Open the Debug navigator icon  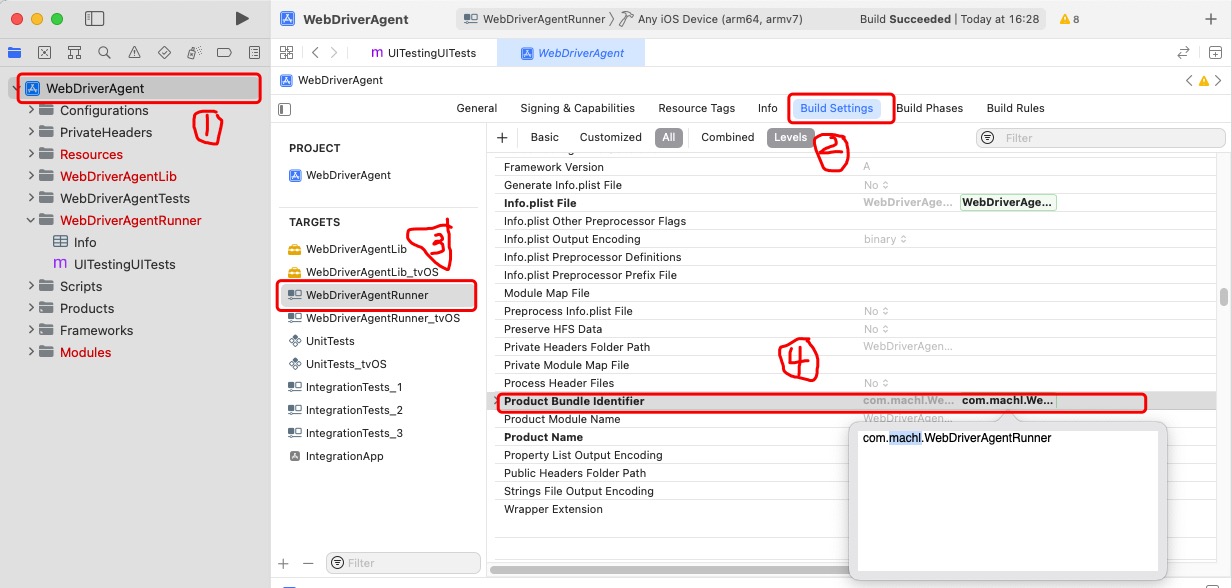[194, 53]
